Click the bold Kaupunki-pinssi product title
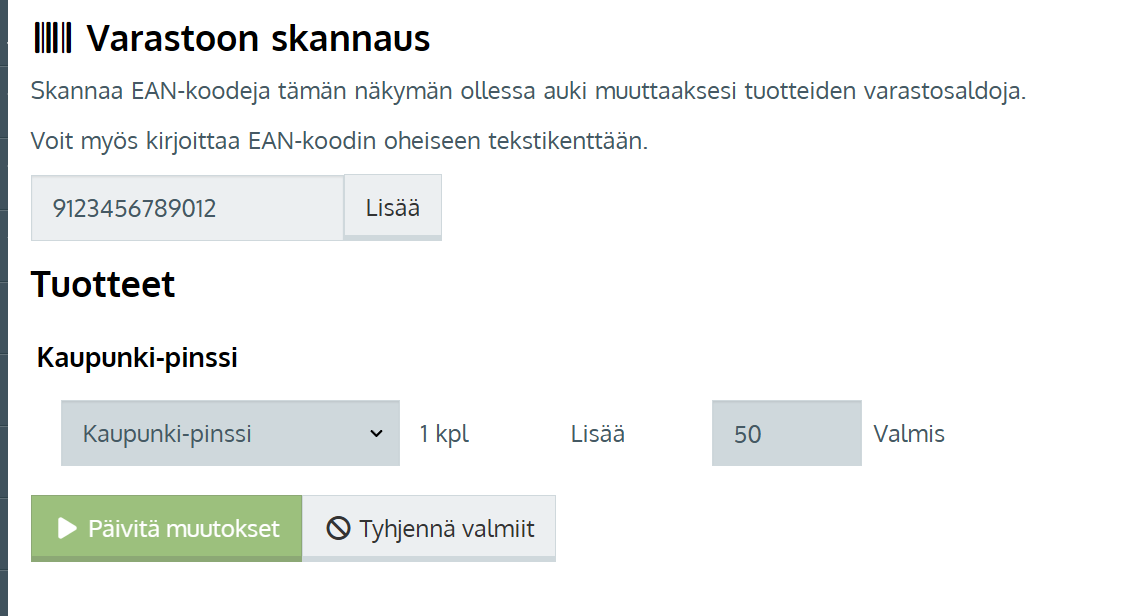 click(137, 358)
